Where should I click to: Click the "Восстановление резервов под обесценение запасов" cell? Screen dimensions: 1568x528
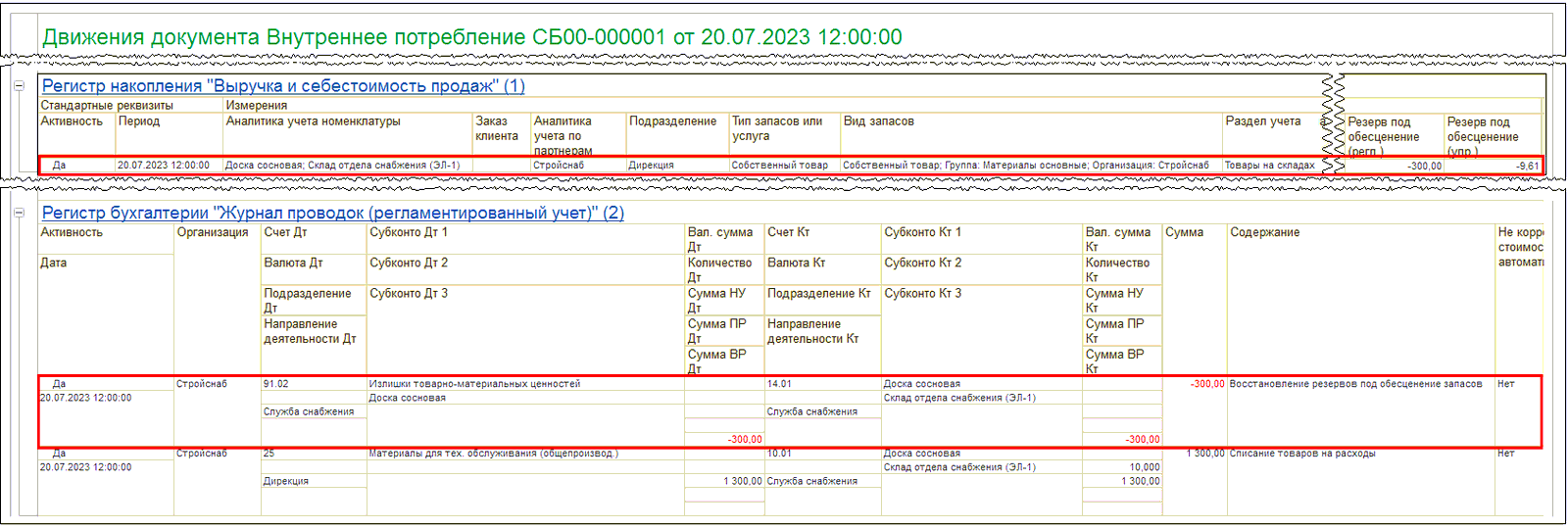tap(1355, 384)
